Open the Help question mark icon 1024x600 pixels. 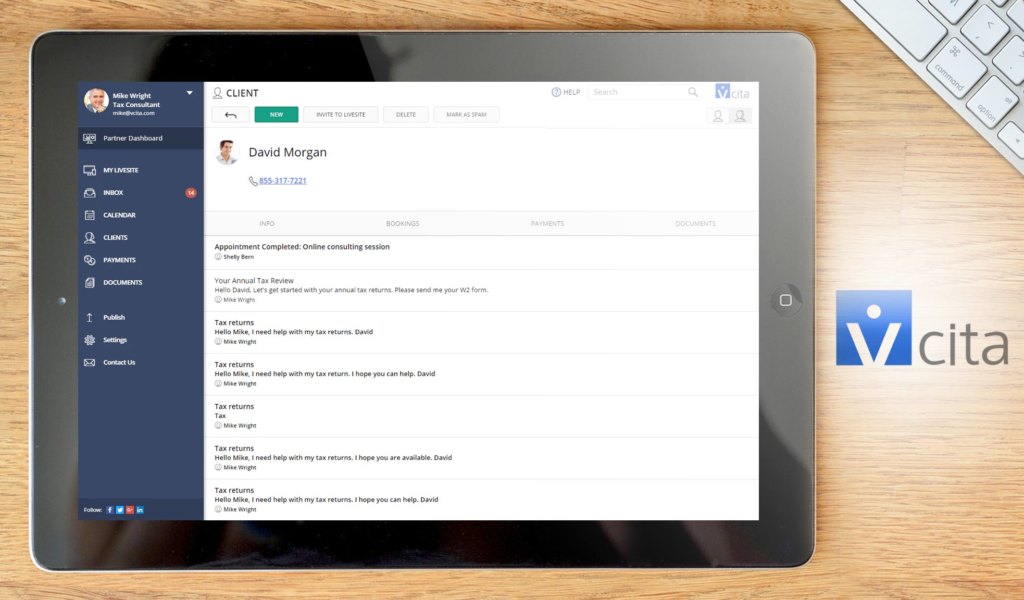click(556, 92)
